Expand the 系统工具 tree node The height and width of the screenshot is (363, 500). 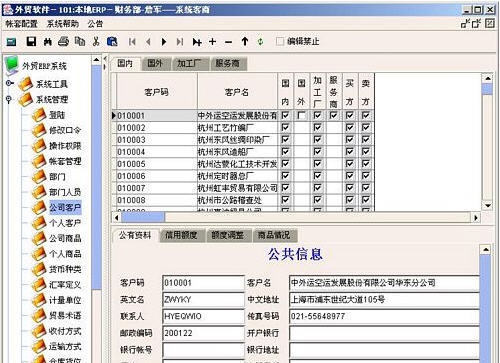[9, 83]
